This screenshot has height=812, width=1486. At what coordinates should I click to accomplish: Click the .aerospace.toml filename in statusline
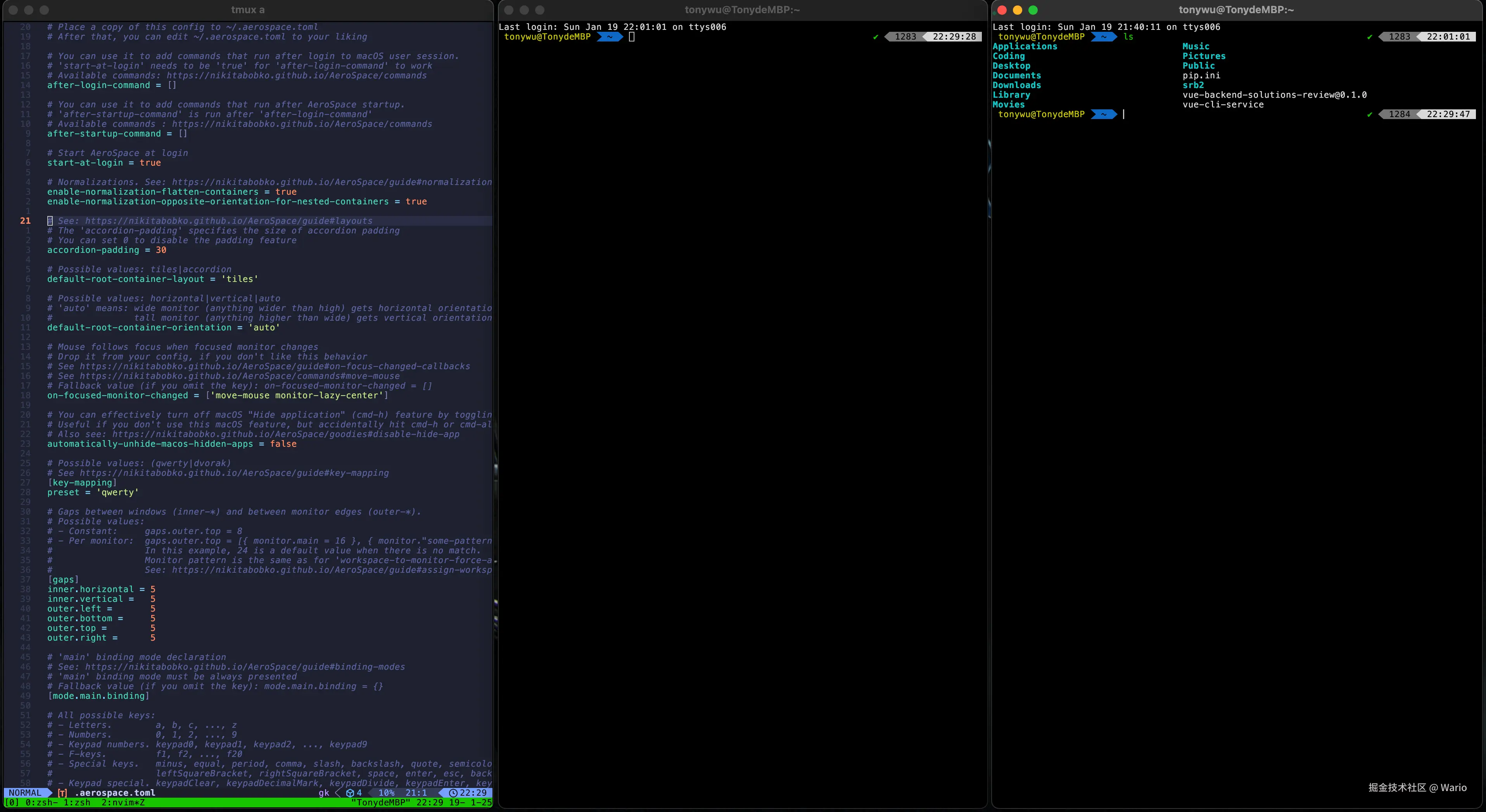[x=115, y=793]
